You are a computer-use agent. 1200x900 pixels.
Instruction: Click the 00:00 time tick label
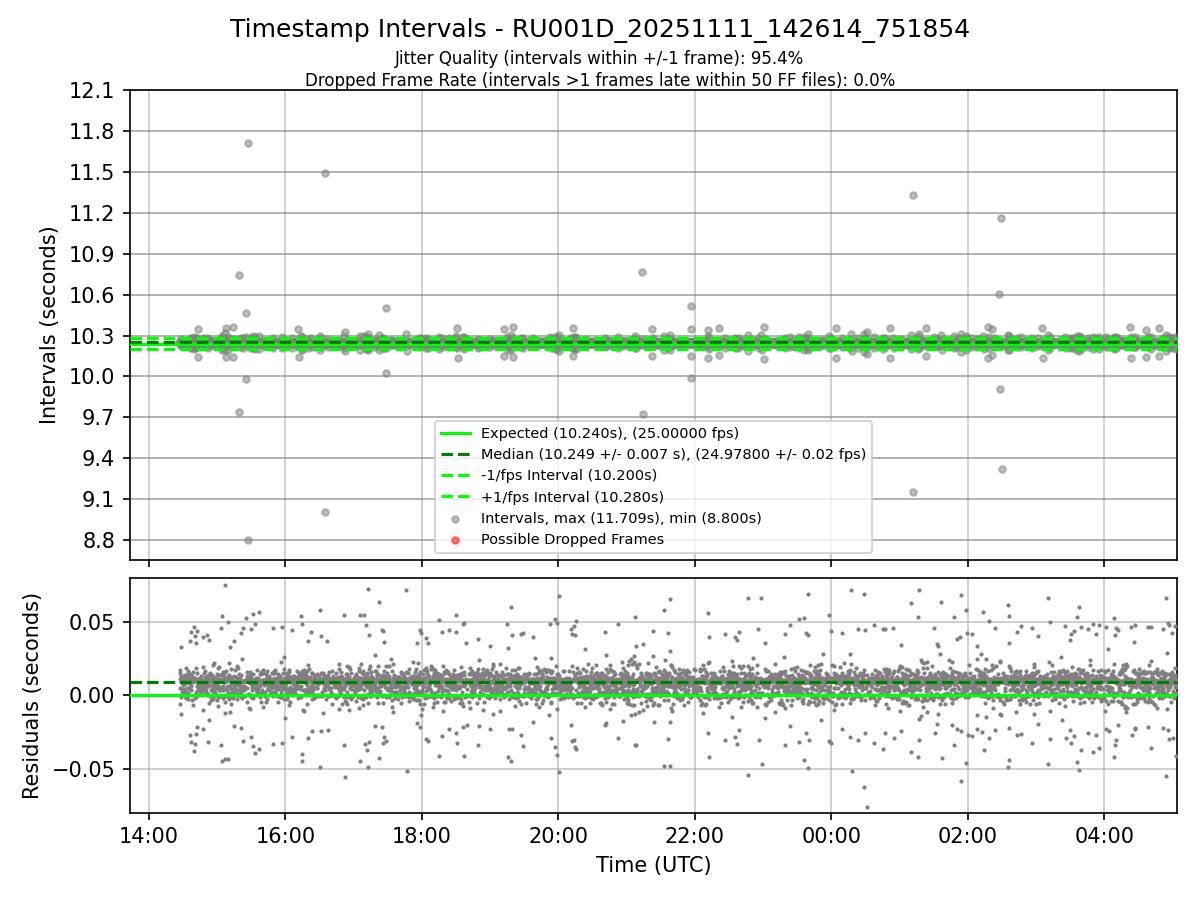pyautogui.click(x=831, y=834)
